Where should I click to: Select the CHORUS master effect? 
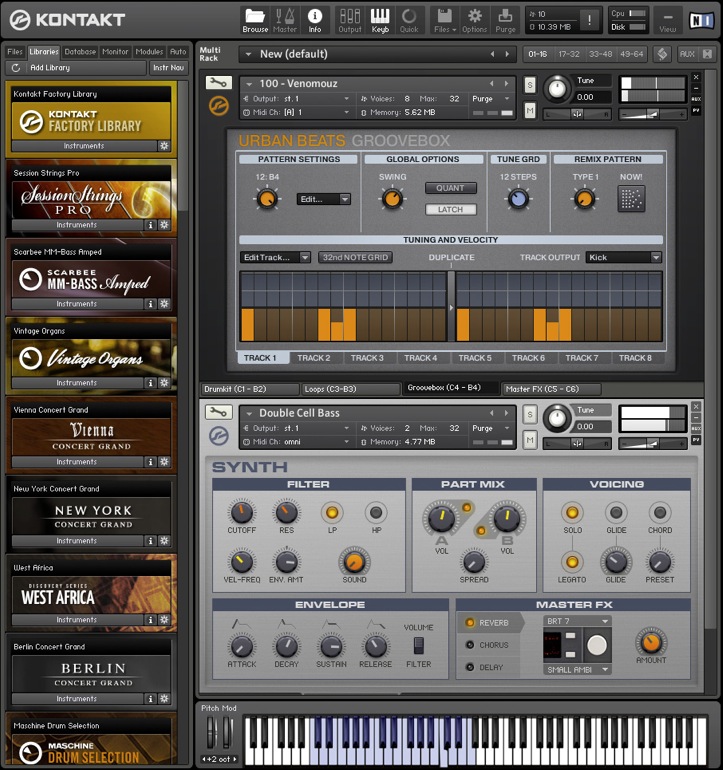(487, 645)
